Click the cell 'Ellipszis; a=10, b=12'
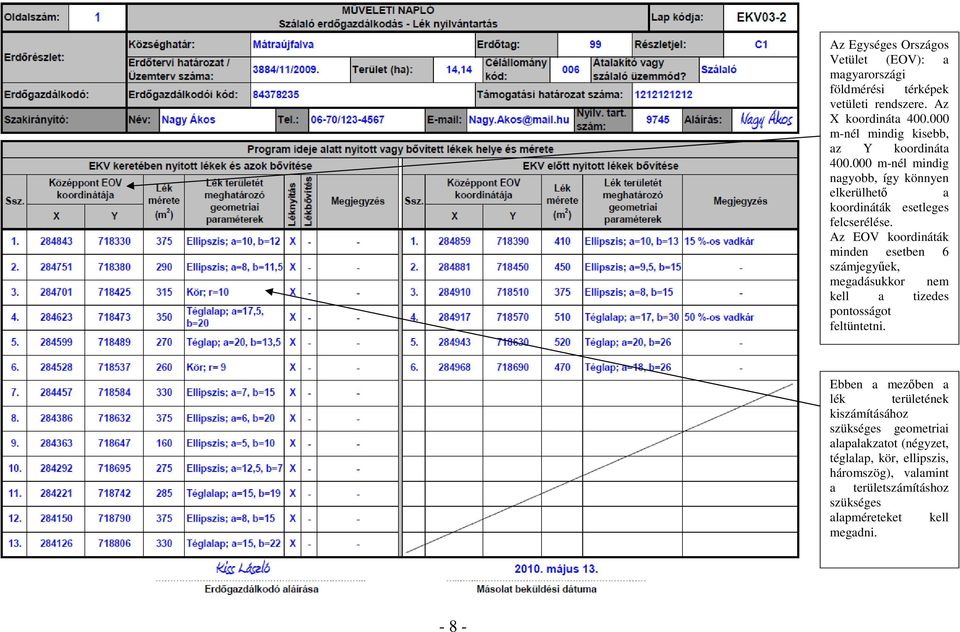 [x=233, y=241]
